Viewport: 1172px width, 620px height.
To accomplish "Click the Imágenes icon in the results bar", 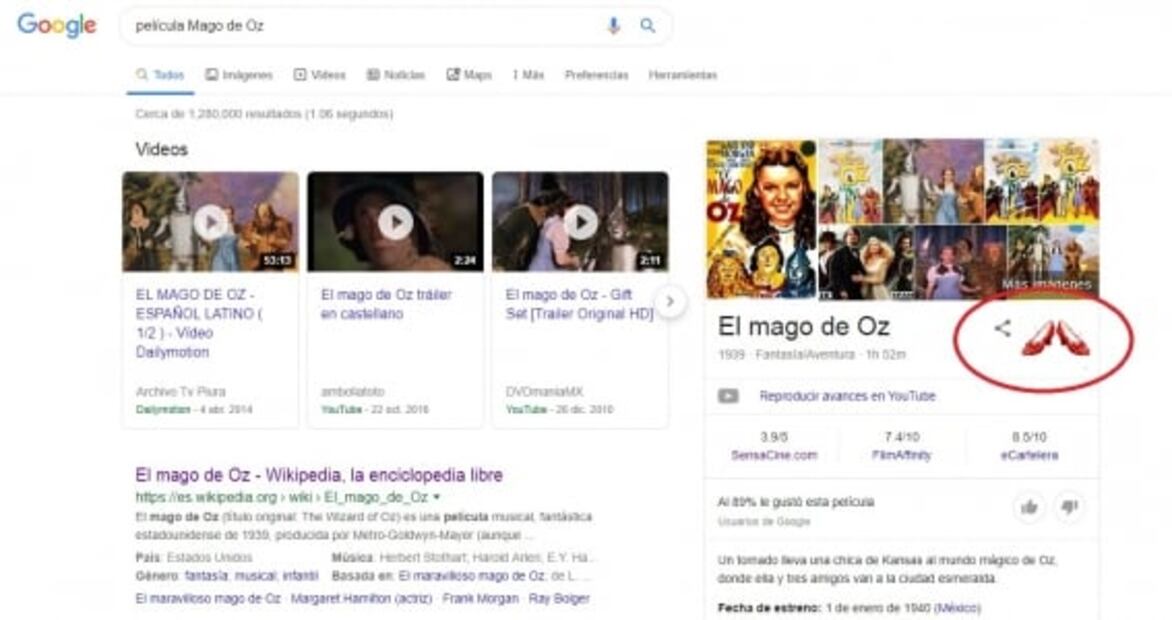I will 210,74.
